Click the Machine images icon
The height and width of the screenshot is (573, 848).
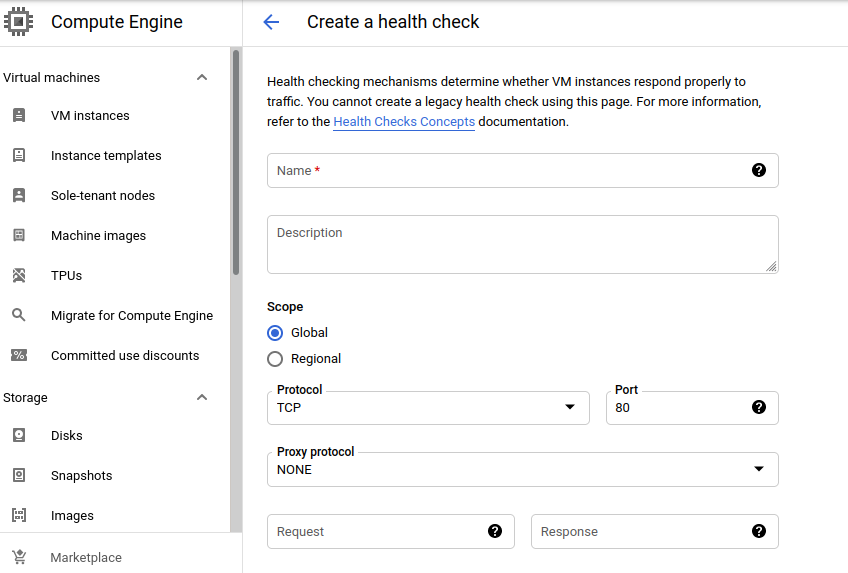point(19,235)
